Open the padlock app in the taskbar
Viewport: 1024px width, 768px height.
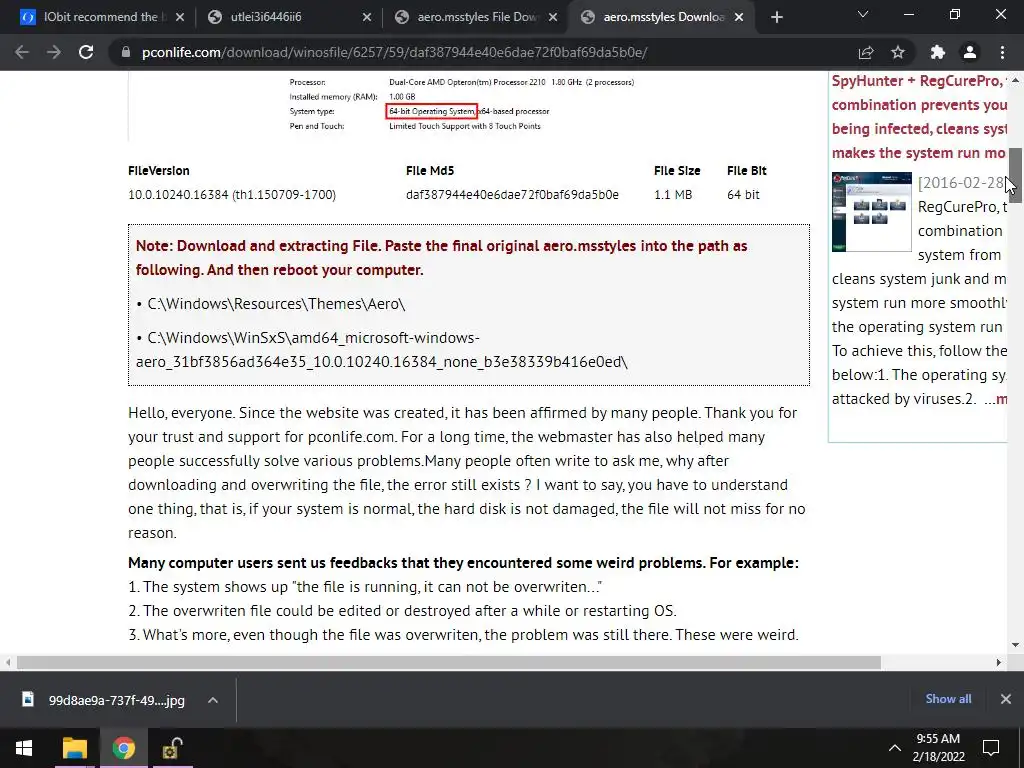172,748
